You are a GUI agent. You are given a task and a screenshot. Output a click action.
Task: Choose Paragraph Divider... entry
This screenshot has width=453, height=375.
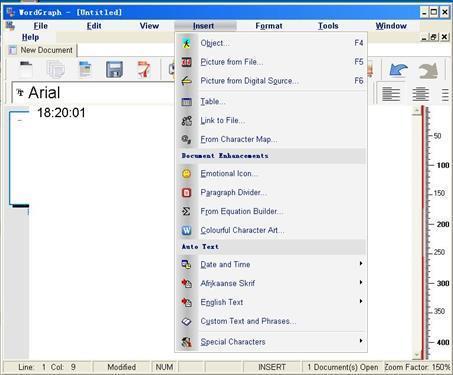coord(271,193)
